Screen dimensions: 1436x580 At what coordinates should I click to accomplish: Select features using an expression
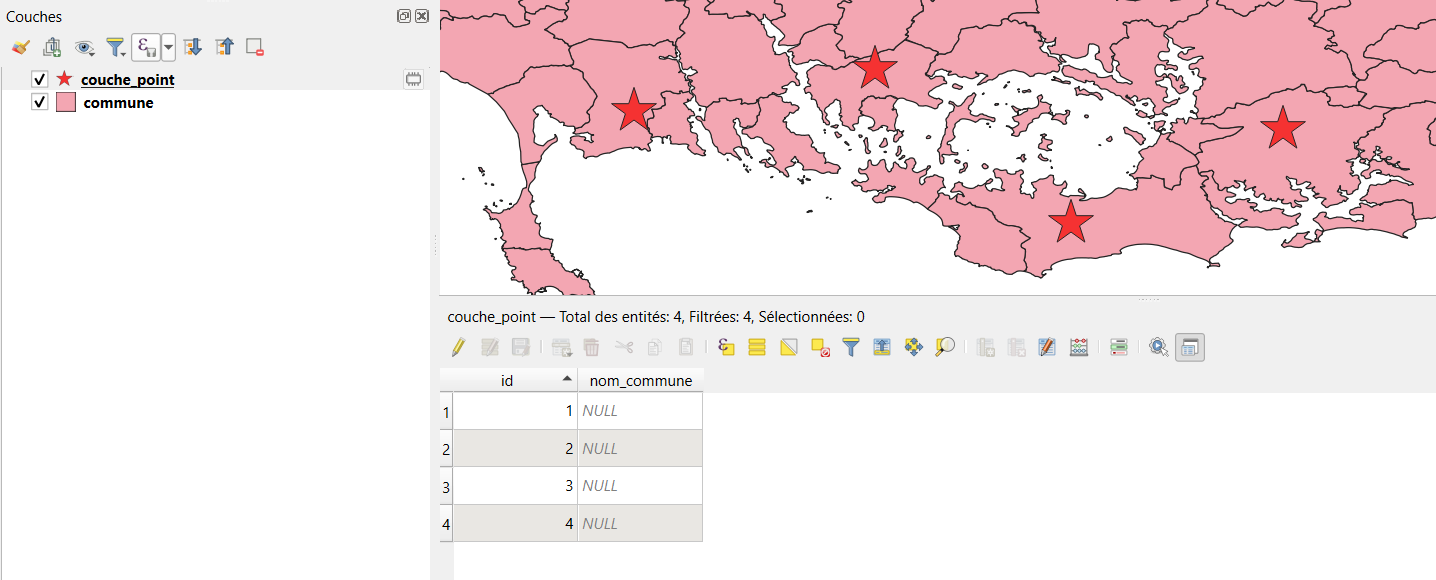(727, 347)
